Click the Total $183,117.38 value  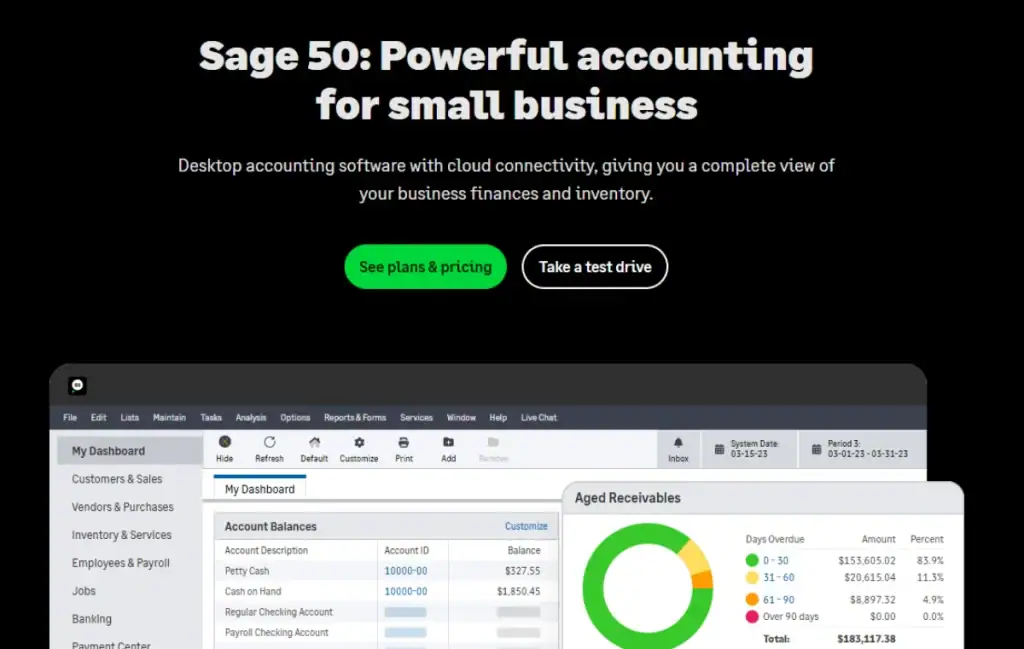(x=867, y=639)
